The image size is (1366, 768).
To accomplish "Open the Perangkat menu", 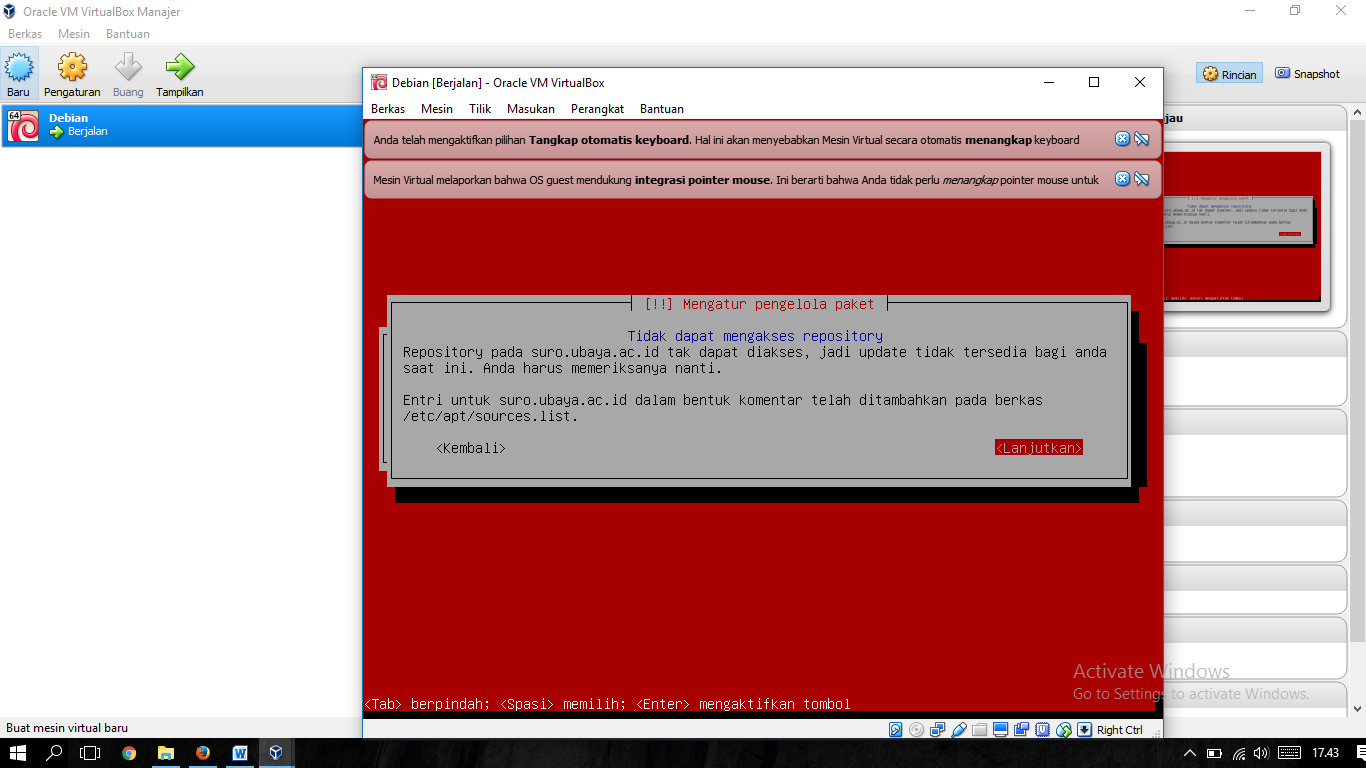I will tap(596, 108).
